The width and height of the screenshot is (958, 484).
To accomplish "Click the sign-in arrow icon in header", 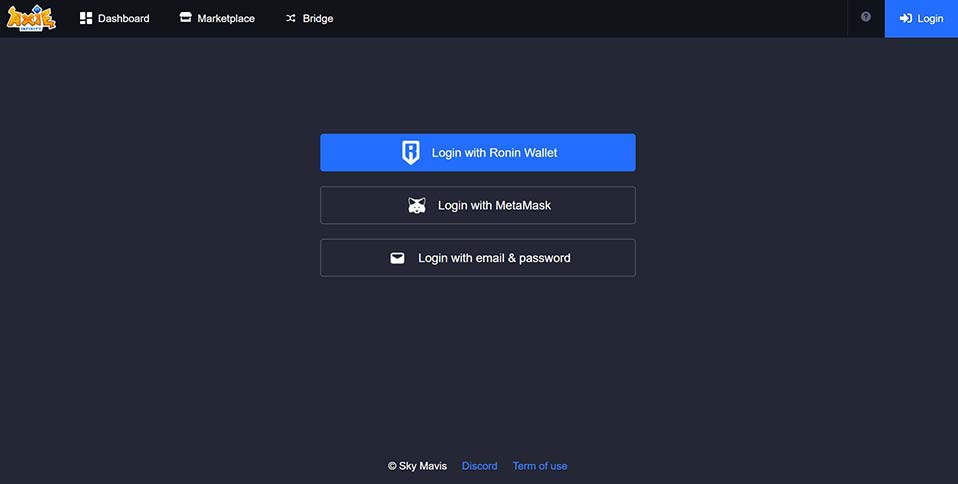I will pyautogui.click(x=905, y=18).
